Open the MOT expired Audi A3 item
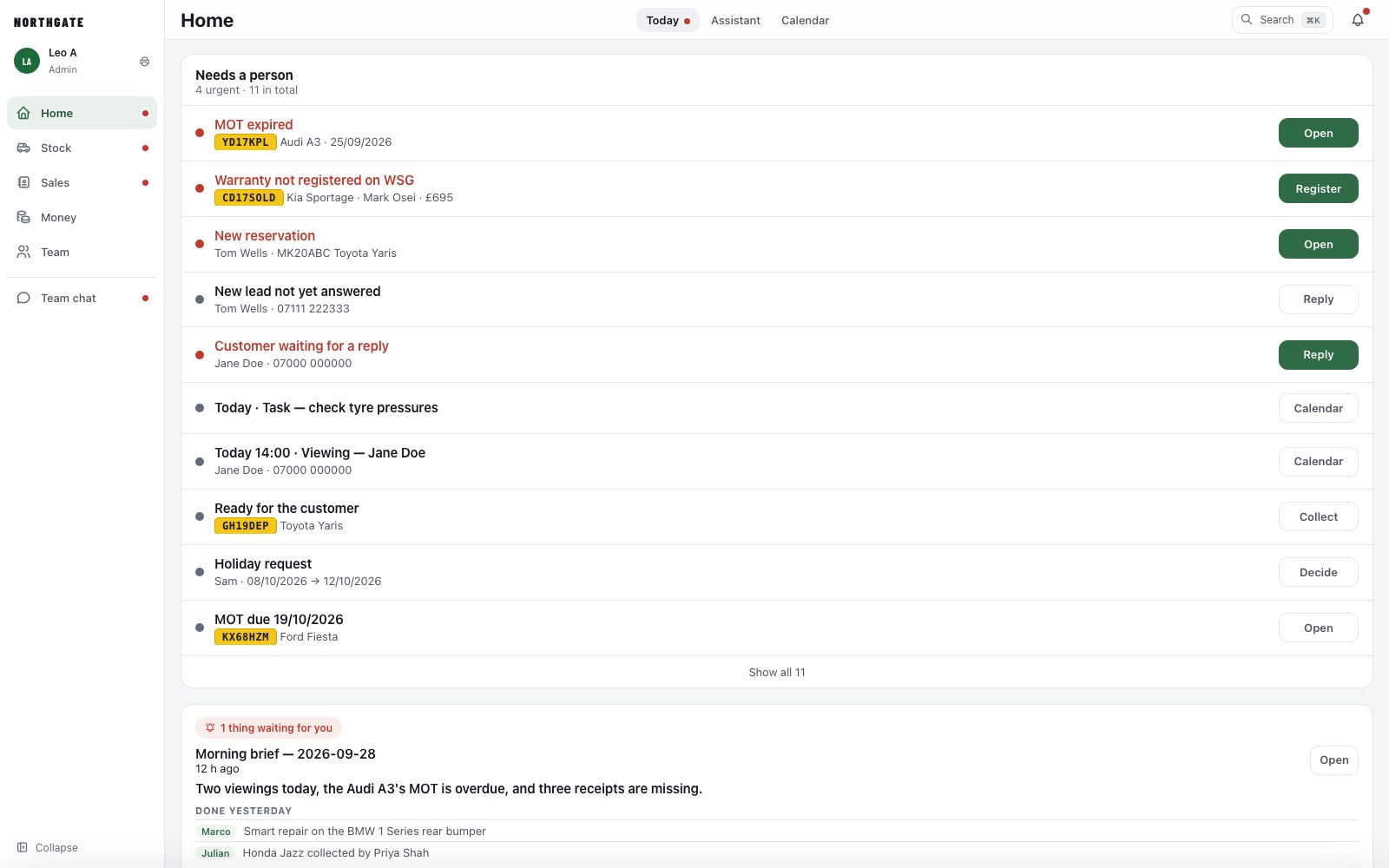1389x868 pixels. click(x=1318, y=133)
